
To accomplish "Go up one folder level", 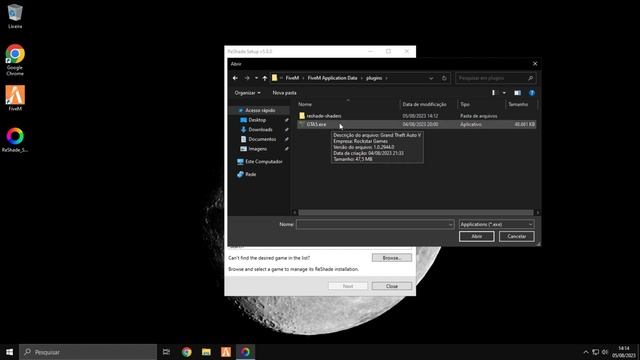I will click(264, 78).
